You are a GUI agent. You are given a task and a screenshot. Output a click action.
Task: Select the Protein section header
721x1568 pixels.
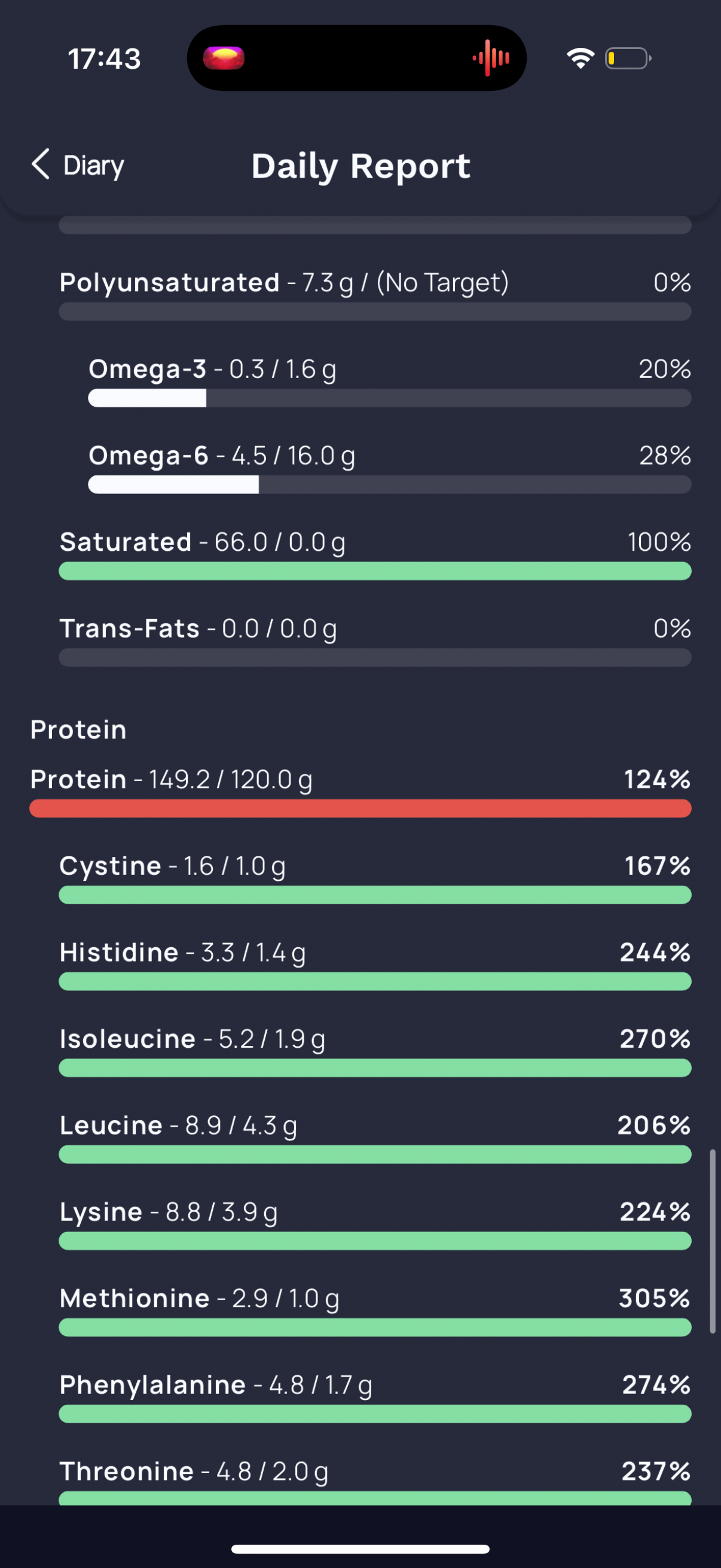(x=78, y=729)
